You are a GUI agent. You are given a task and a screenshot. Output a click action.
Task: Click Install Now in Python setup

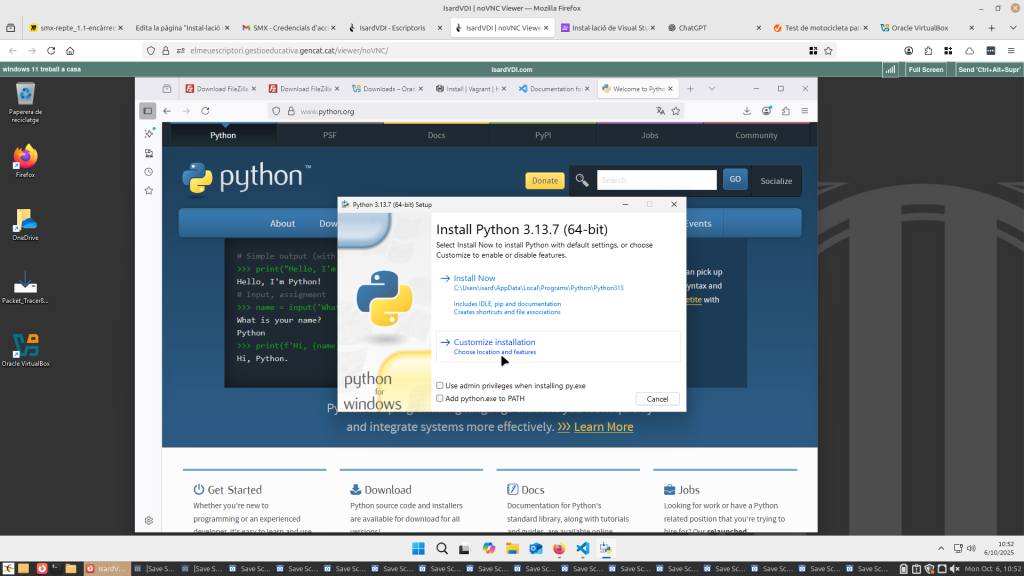(474, 278)
